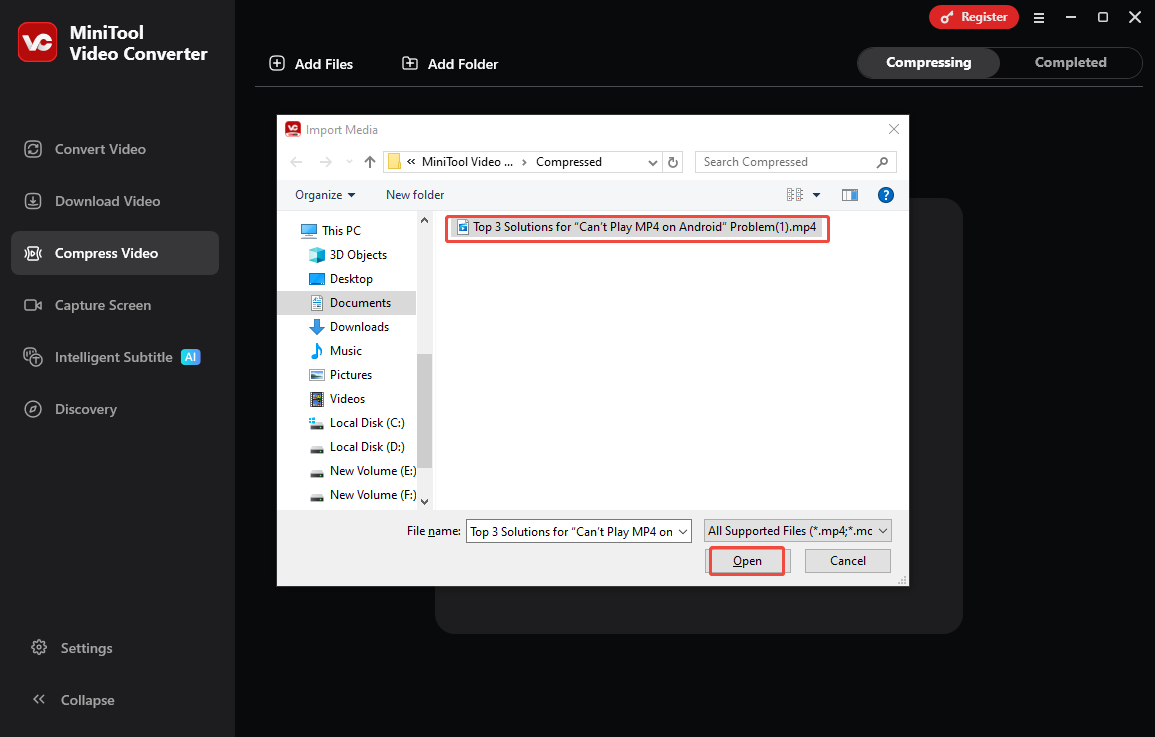Click the Register button
This screenshot has width=1155, height=737.
pos(973,17)
